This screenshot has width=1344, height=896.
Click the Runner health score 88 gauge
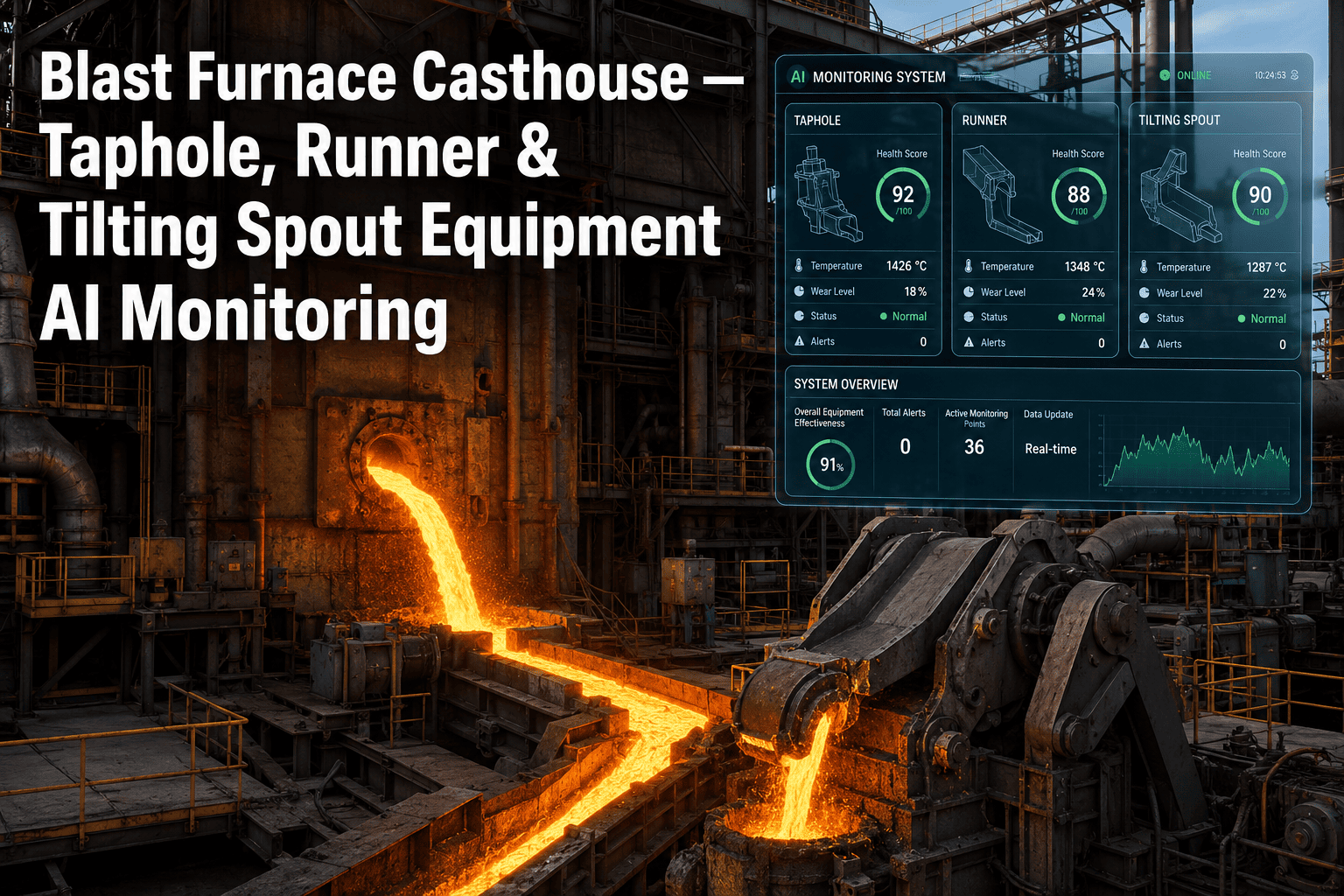[x=1079, y=197]
